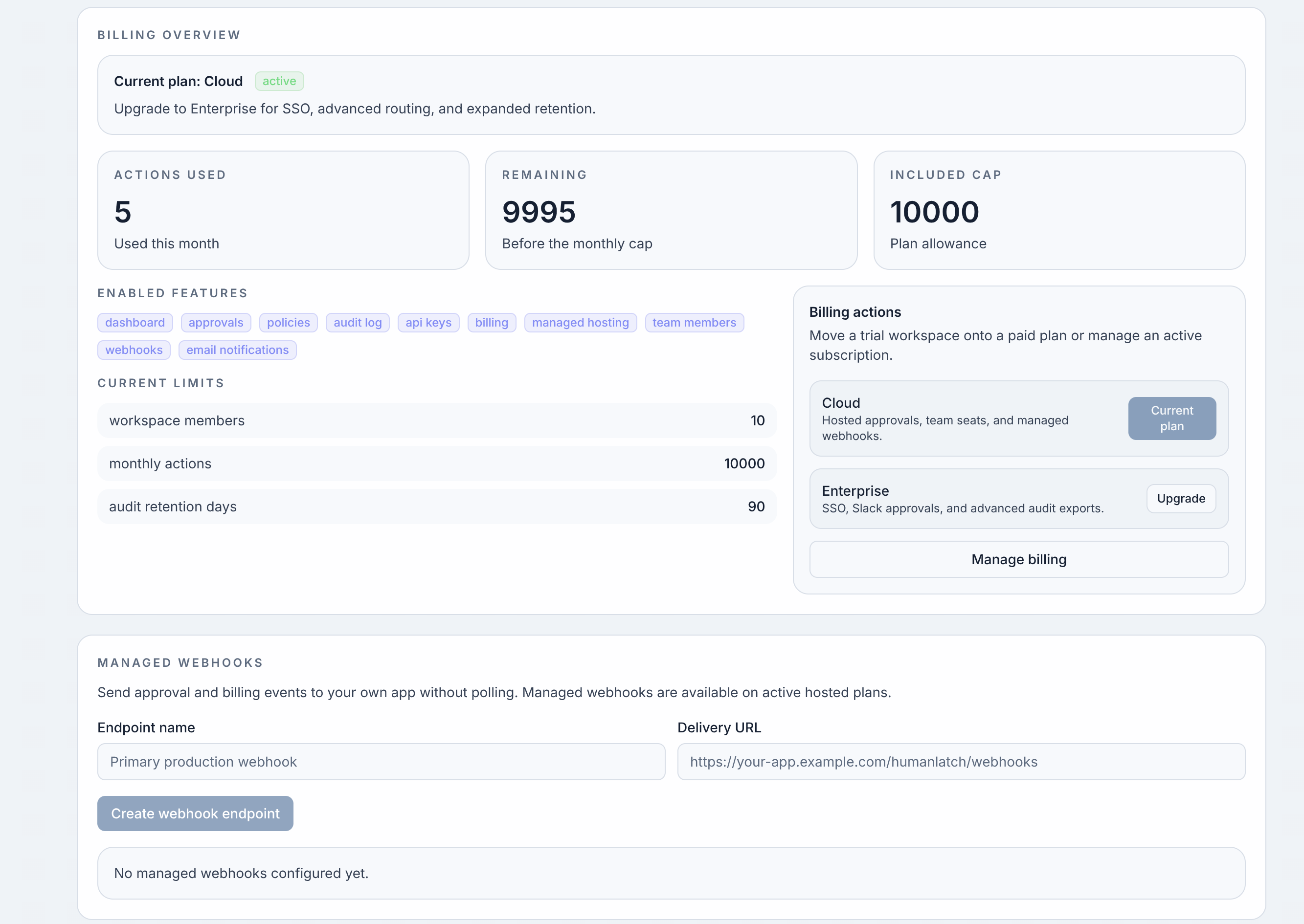Click the billing feature tag
This screenshot has height=924, width=1304.
(491, 323)
